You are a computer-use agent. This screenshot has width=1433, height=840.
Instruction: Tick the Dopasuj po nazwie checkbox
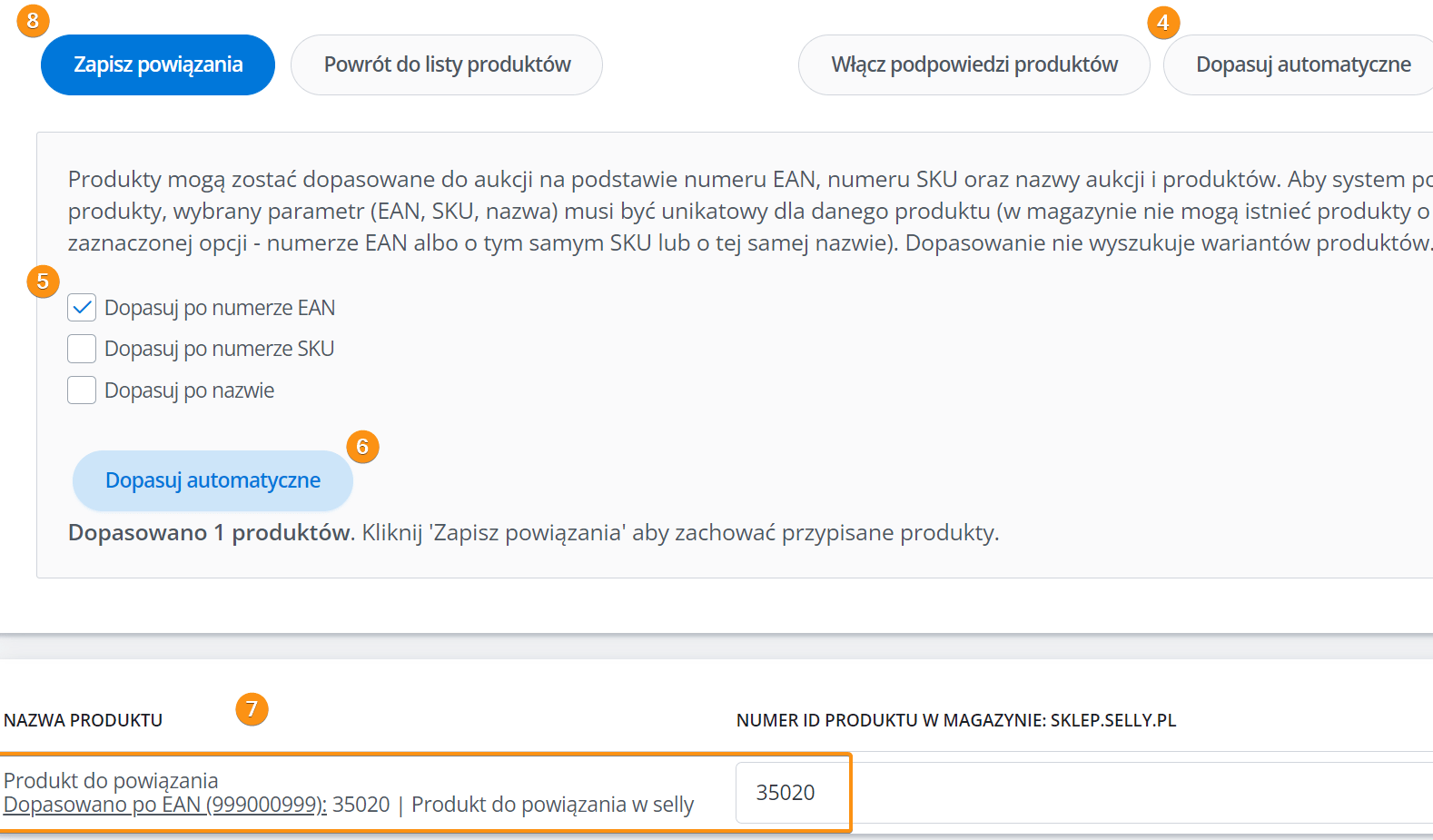coord(82,390)
